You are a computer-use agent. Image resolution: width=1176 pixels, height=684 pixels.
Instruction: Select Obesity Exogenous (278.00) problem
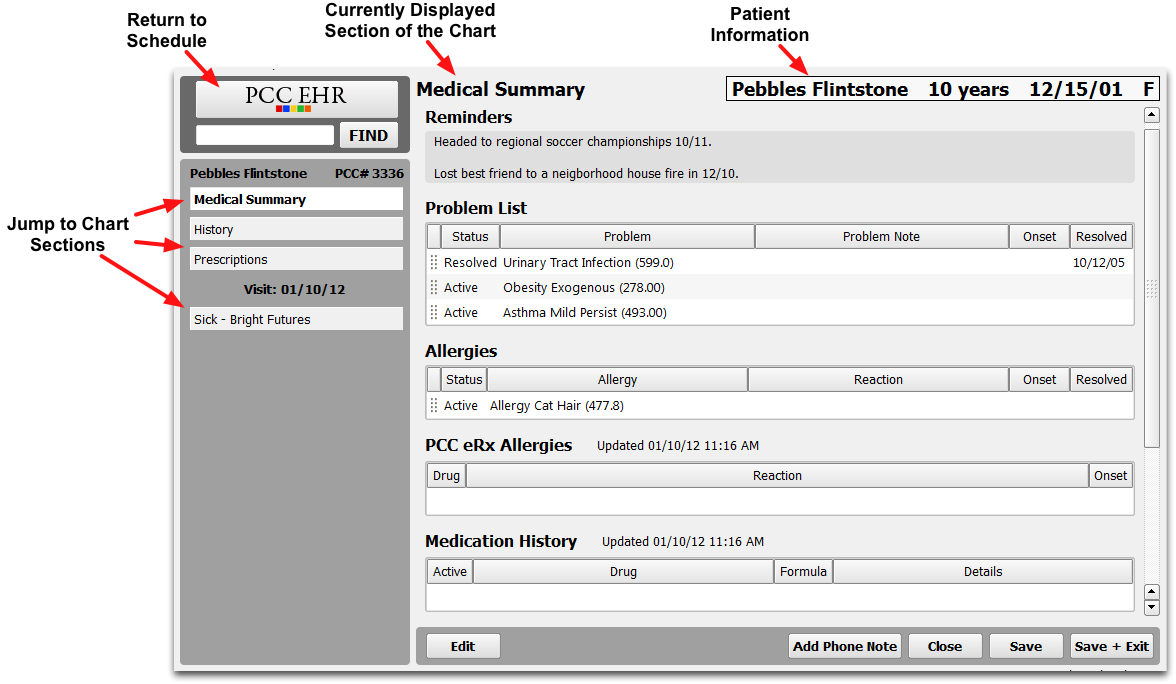tap(584, 287)
